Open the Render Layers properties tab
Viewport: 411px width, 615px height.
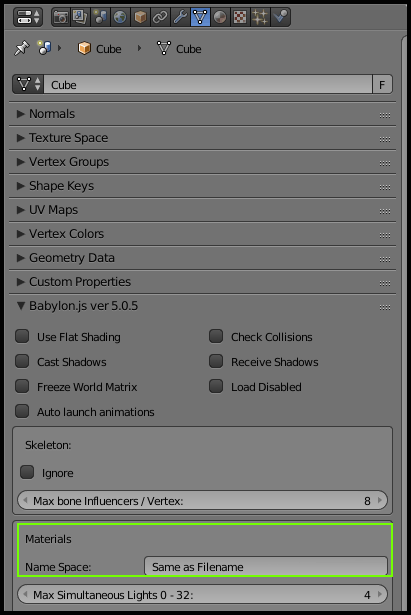80,17
